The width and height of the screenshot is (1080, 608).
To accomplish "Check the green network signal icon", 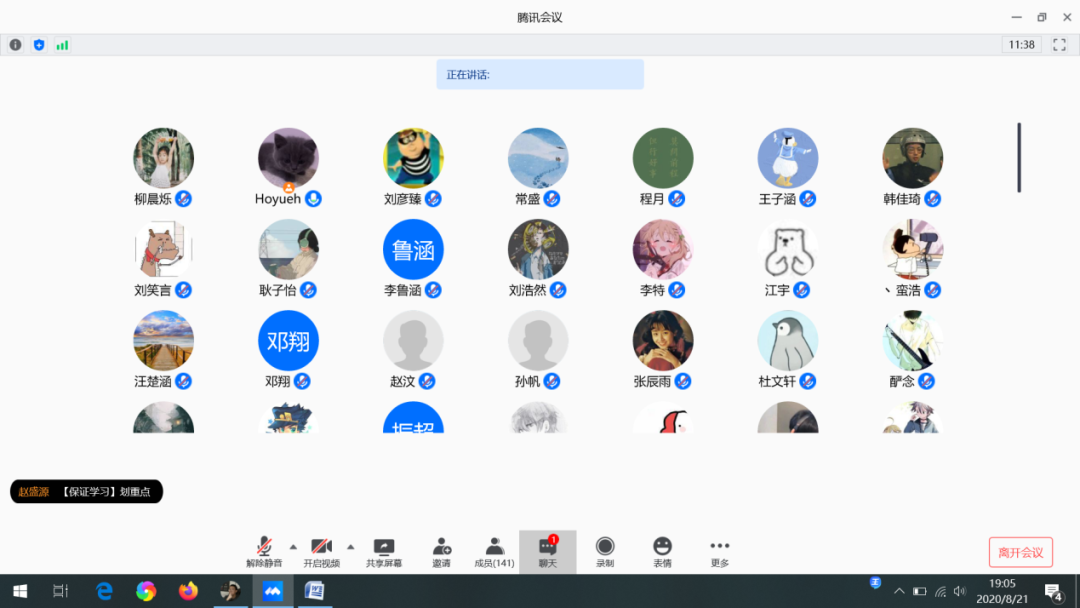I will (x=62, y=45).
